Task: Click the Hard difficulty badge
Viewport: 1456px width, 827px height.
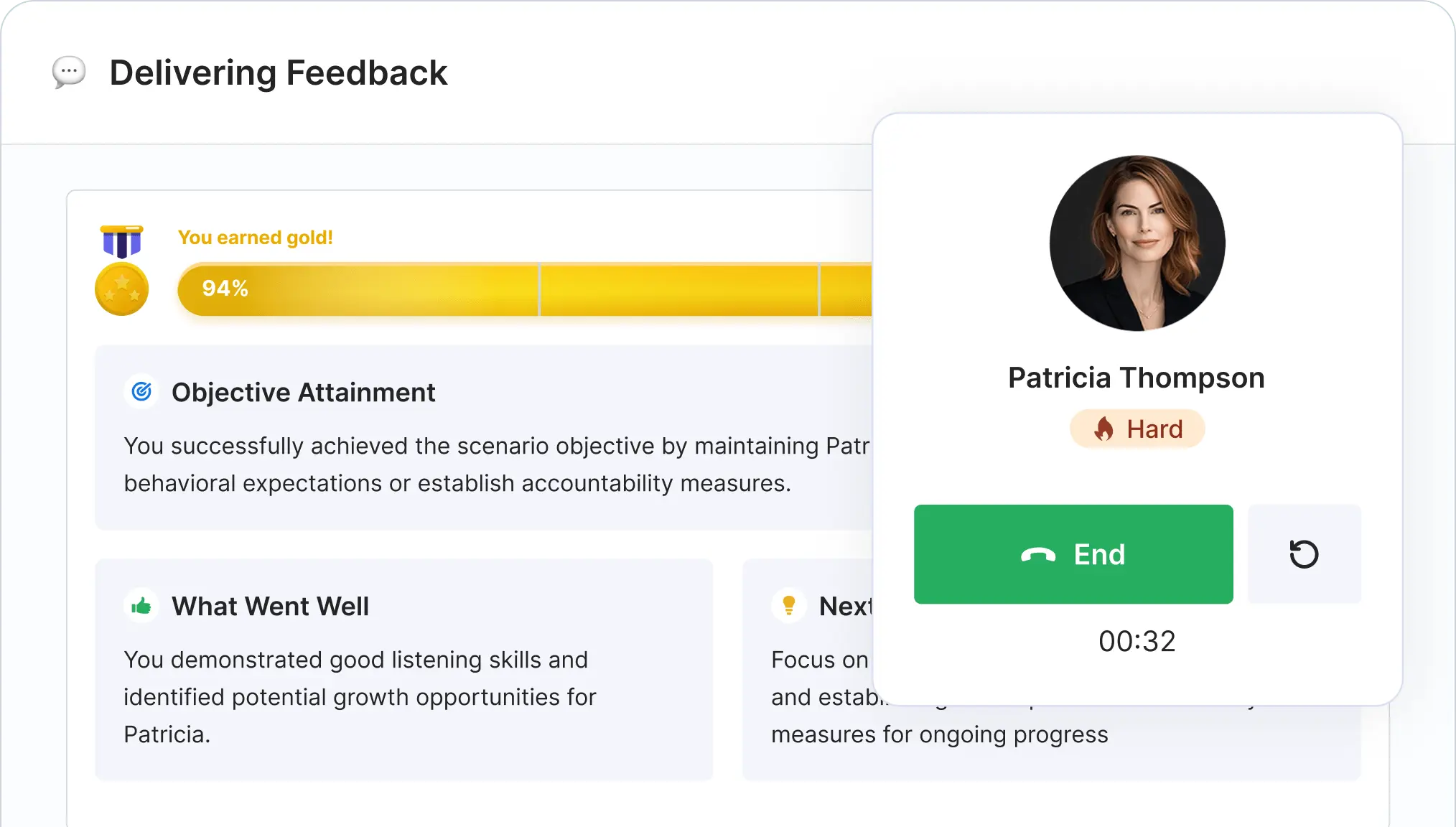Action: click(1137, 429)
